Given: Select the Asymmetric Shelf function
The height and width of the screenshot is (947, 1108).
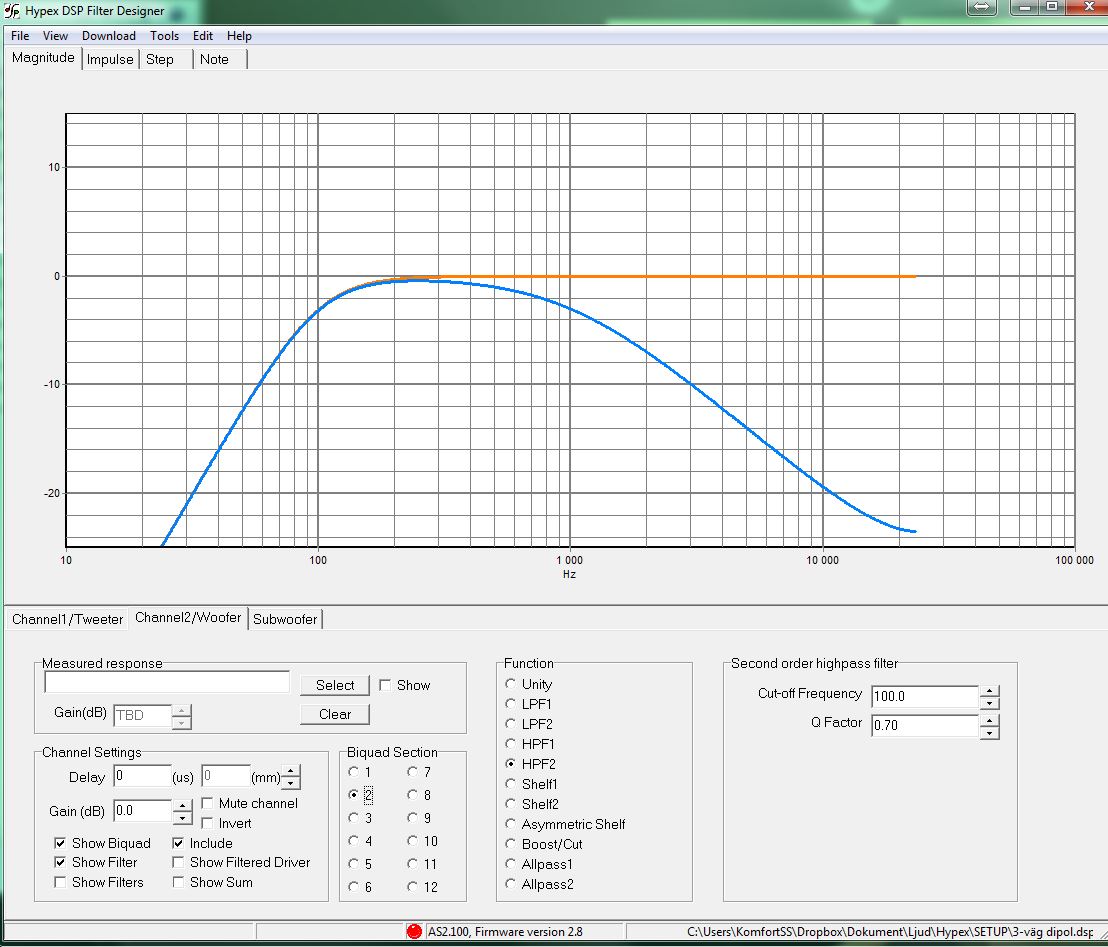Looking at the screenshot, I should pos(511,824).
